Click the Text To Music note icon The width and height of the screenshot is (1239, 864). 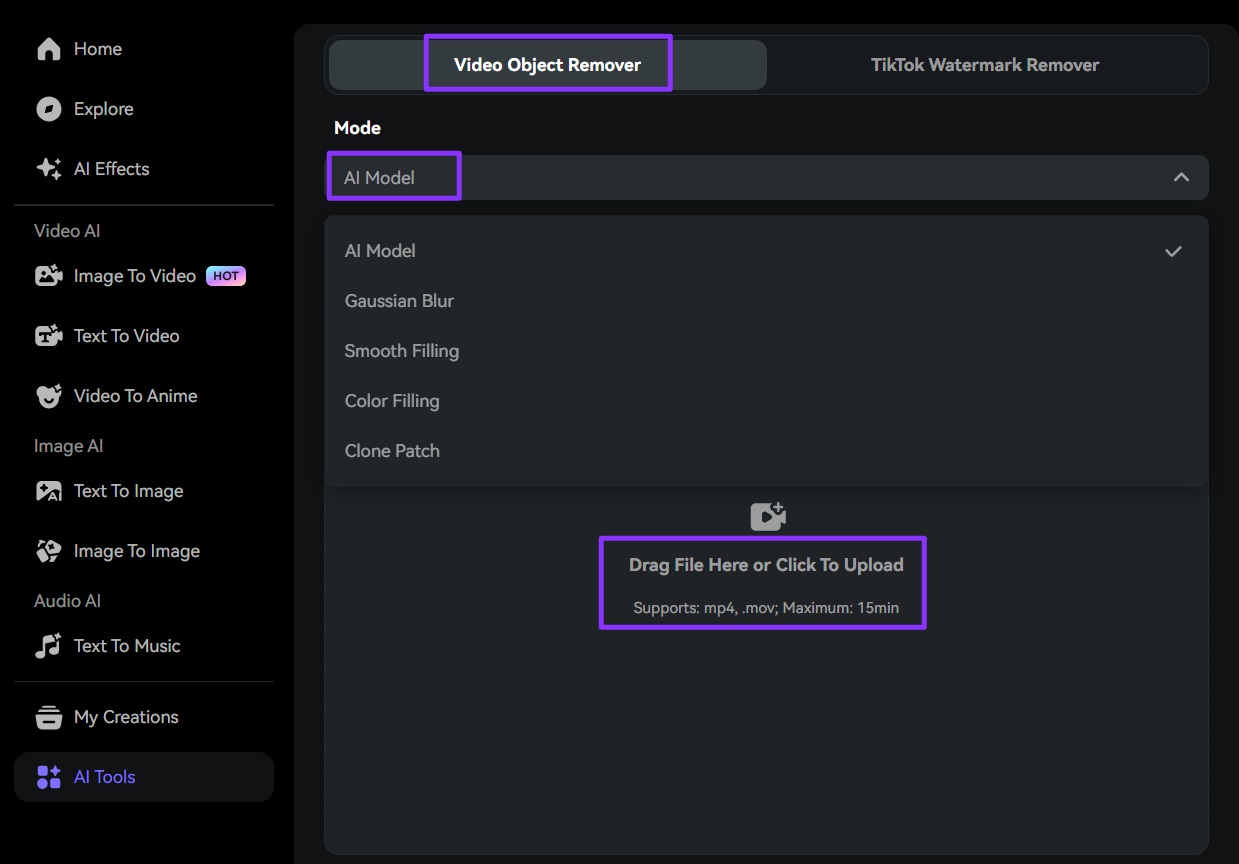(48, 646)
